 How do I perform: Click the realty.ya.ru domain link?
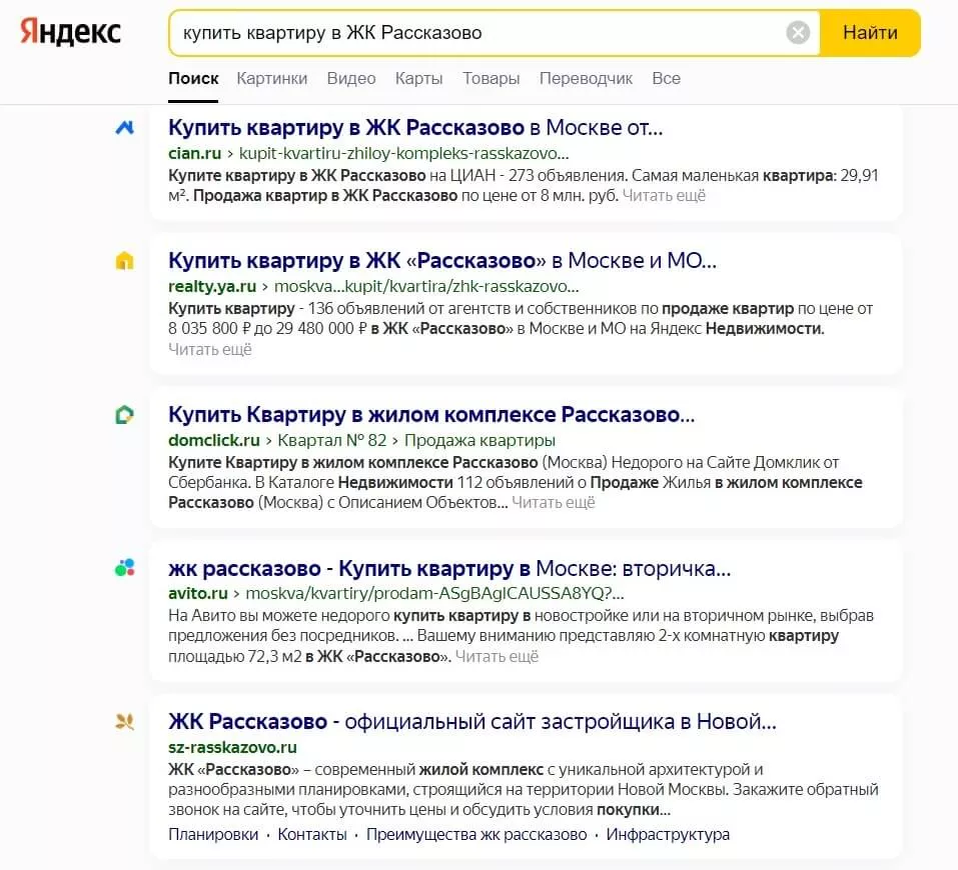pyautogui.click(x=212, y=287)
